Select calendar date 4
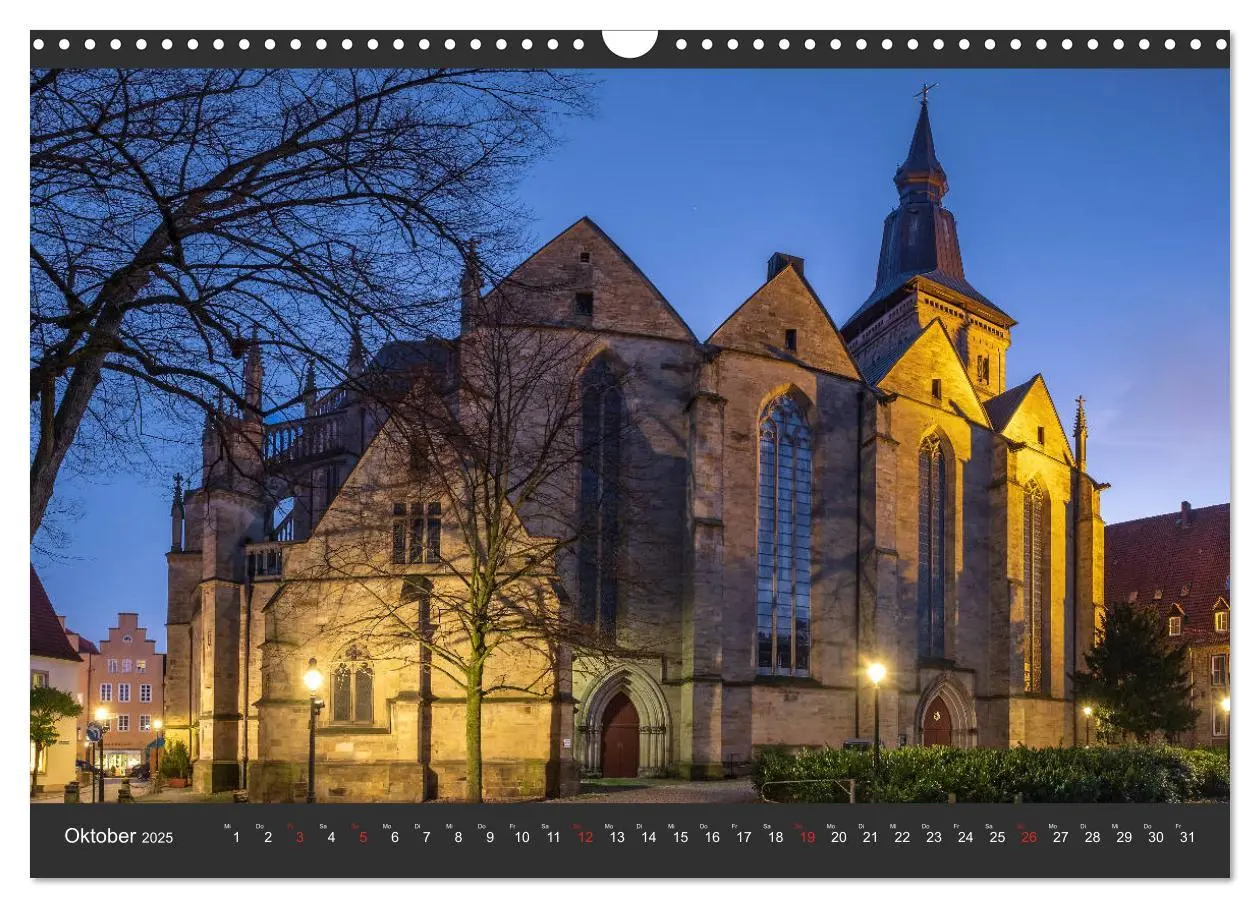1260x908 pixels. [x=331, y=838]
